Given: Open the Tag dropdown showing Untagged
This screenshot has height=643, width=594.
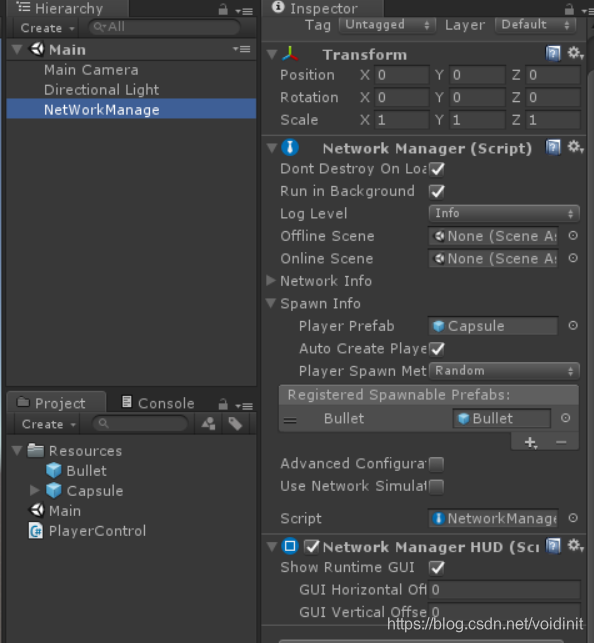Looking at the screenshot, I should (387, 25).
